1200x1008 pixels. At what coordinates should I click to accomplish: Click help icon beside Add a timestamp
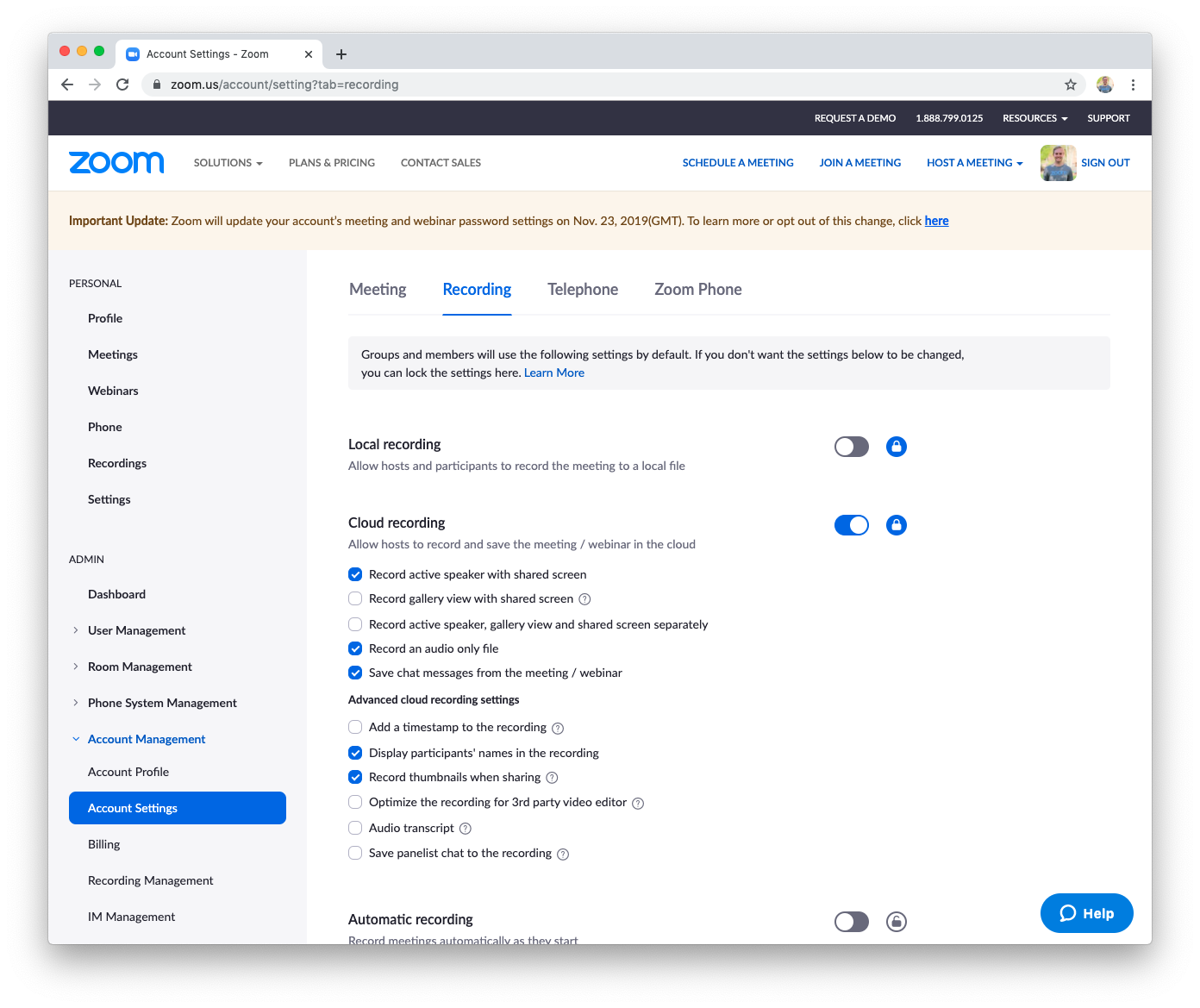(x=558, y=729)
